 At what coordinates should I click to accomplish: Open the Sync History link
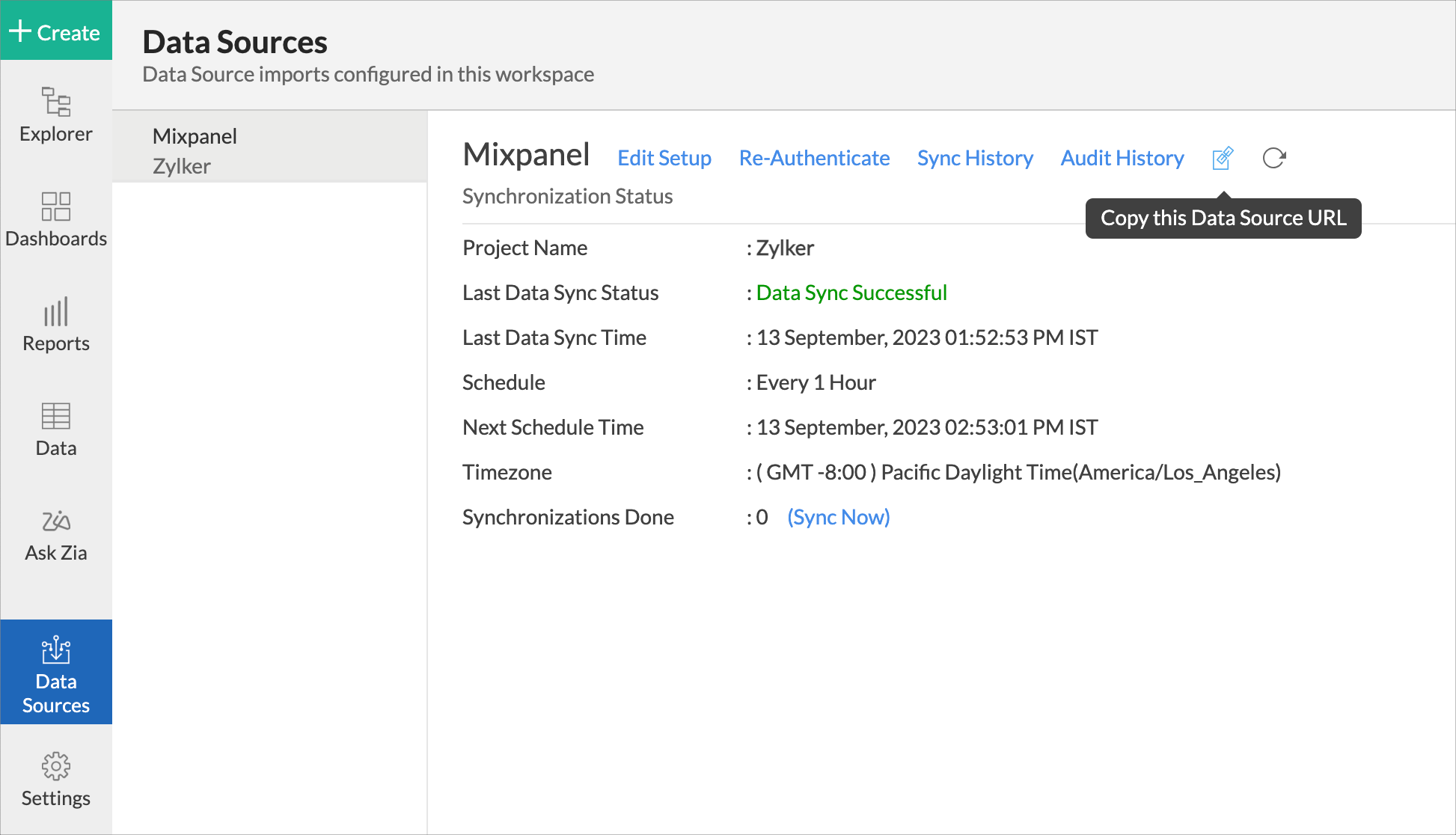975,158
